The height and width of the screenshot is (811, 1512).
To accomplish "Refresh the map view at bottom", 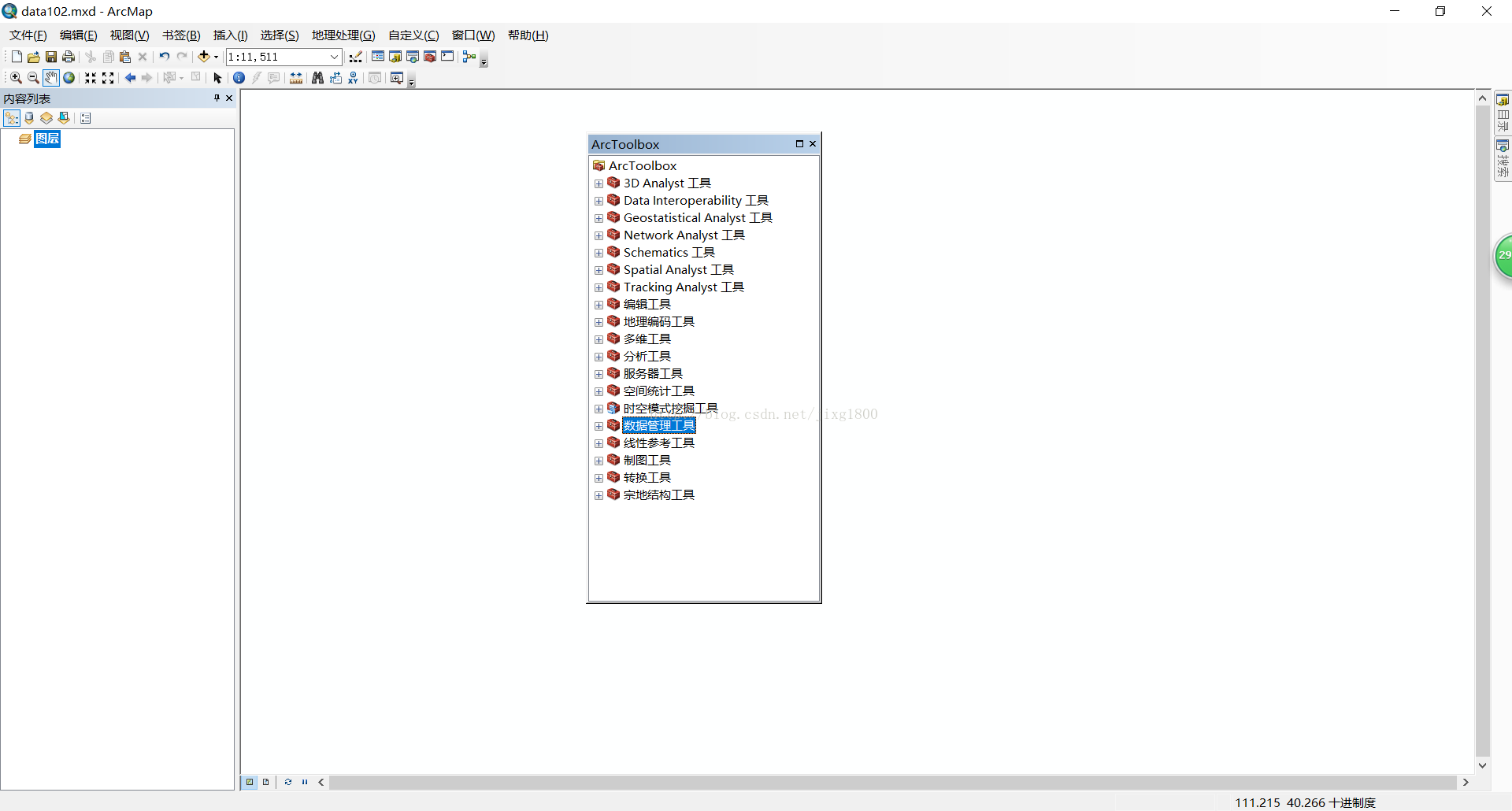I will point(287,782).
